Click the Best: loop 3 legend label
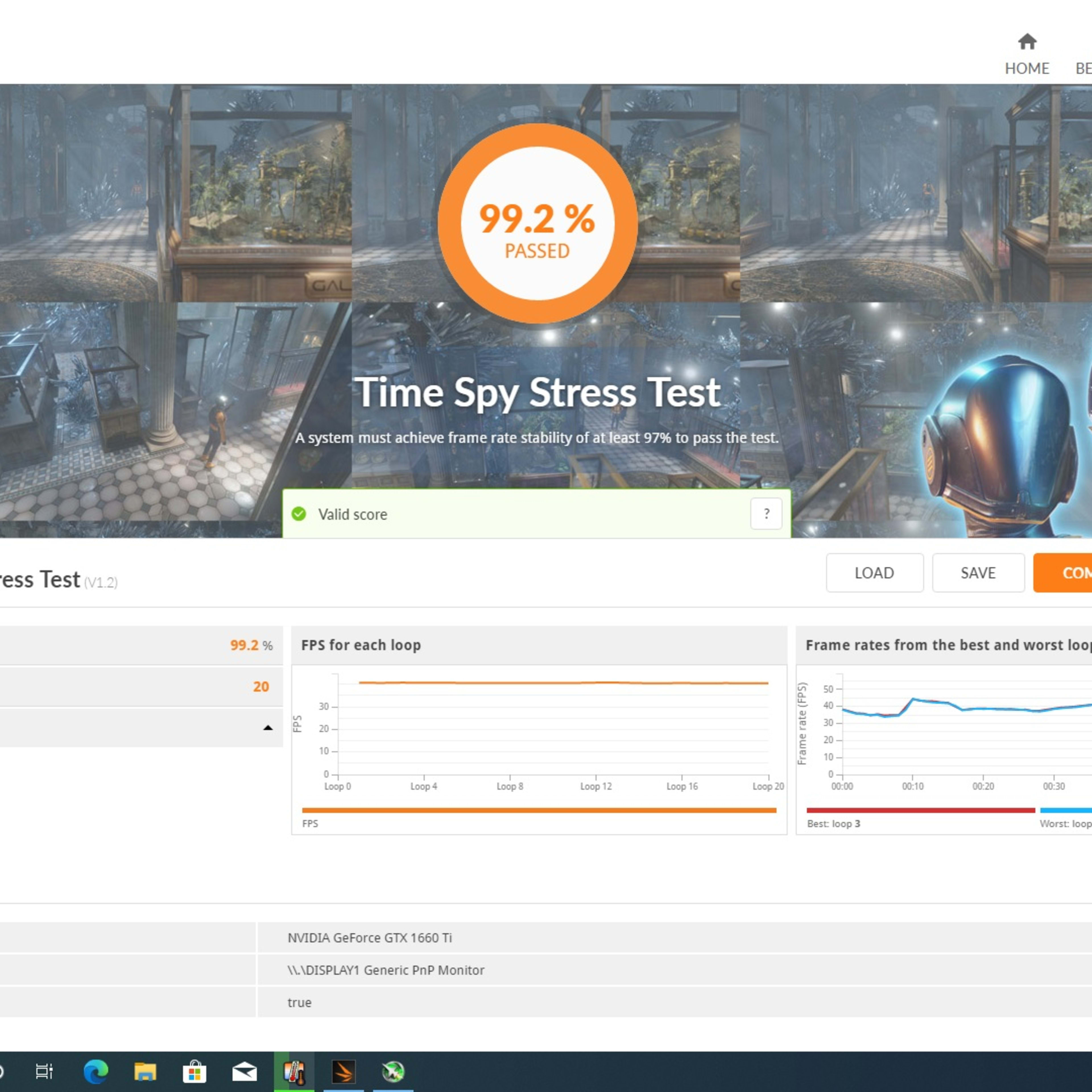Screen dimensions: 1092x1092 (x=833, y=824)
